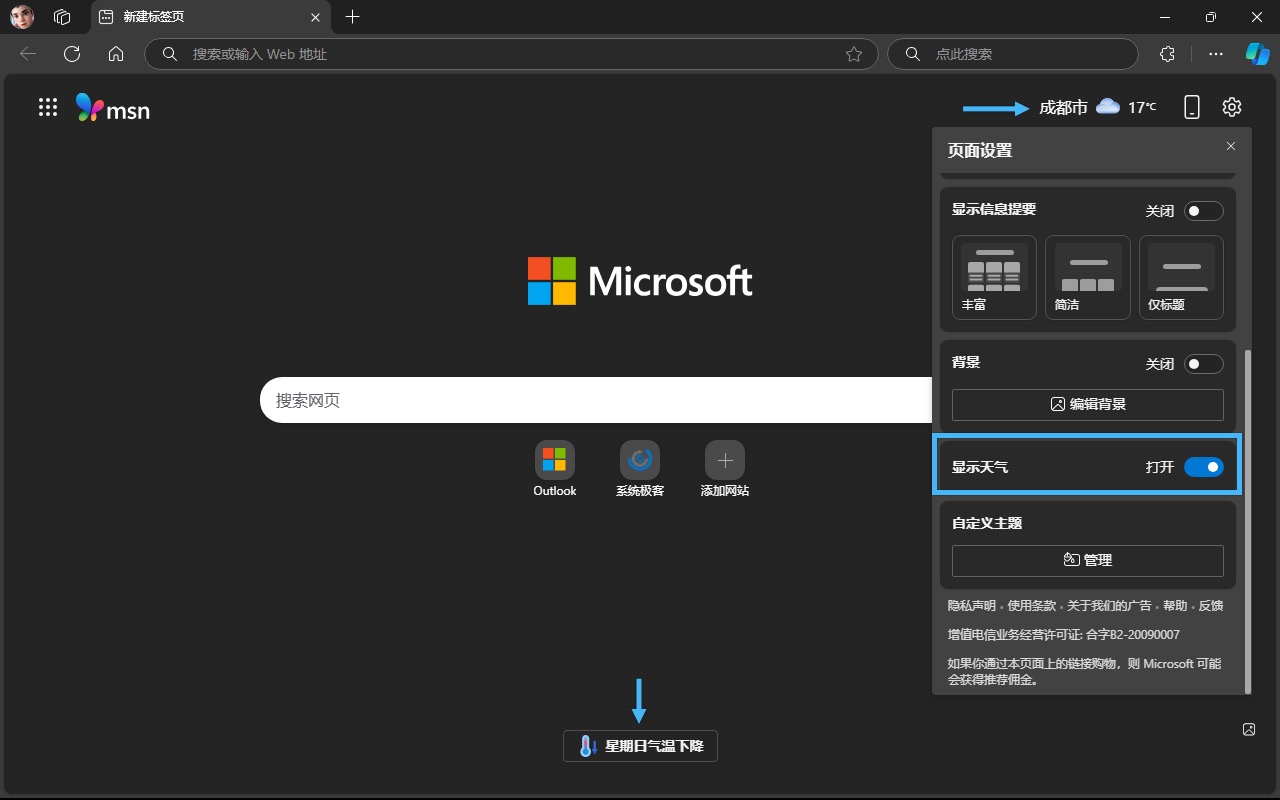The height and width of the screenshot is (800, 1280).
Task: Open the tab actions workspace icon
Action: 62,17
